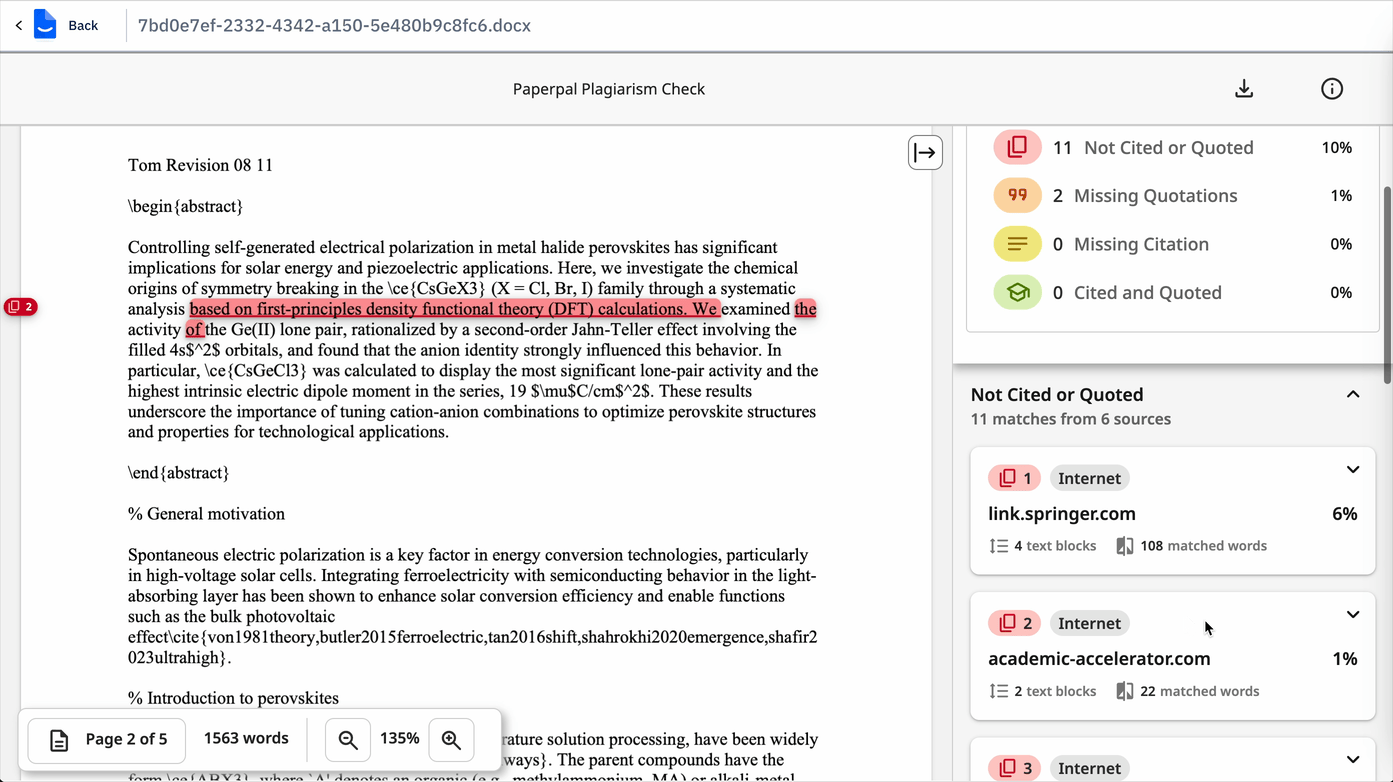Screen dimensions: 1393x782
Task: Open the info icon in header
Action: click(x=1331, y=89)
